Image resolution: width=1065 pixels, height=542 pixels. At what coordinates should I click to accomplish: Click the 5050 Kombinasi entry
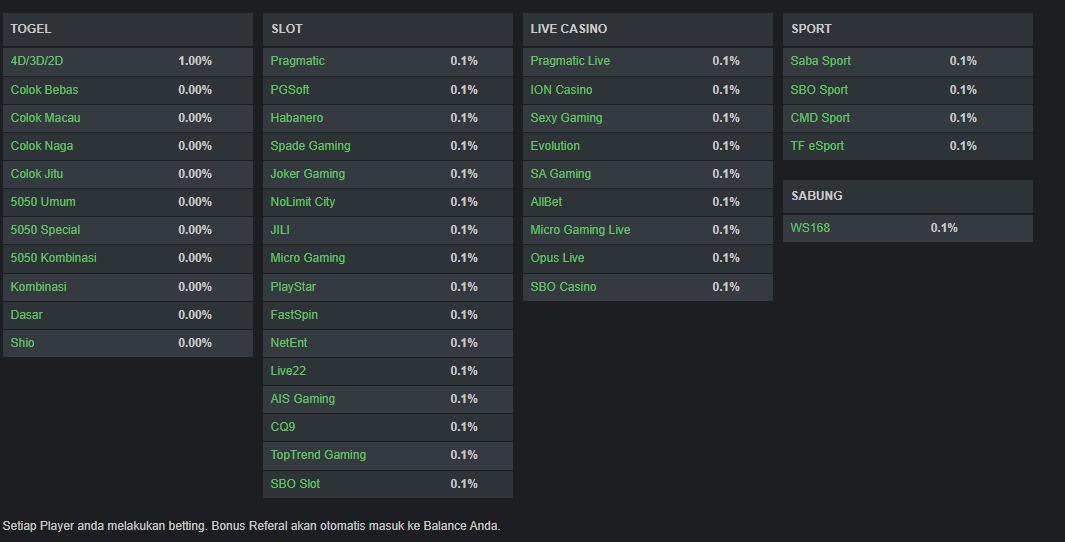point(54,258)
